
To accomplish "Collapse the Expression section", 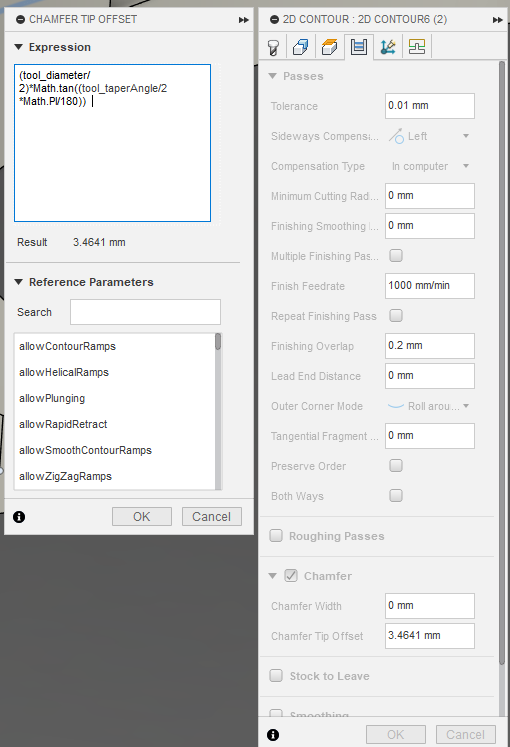I will click(x=19, y=47).
